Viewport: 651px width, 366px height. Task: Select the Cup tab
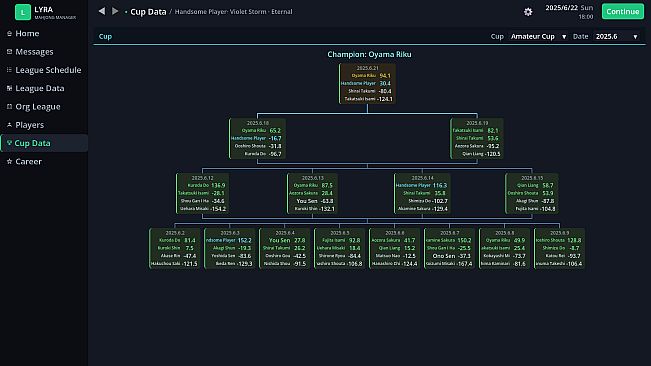coord(105,37)
